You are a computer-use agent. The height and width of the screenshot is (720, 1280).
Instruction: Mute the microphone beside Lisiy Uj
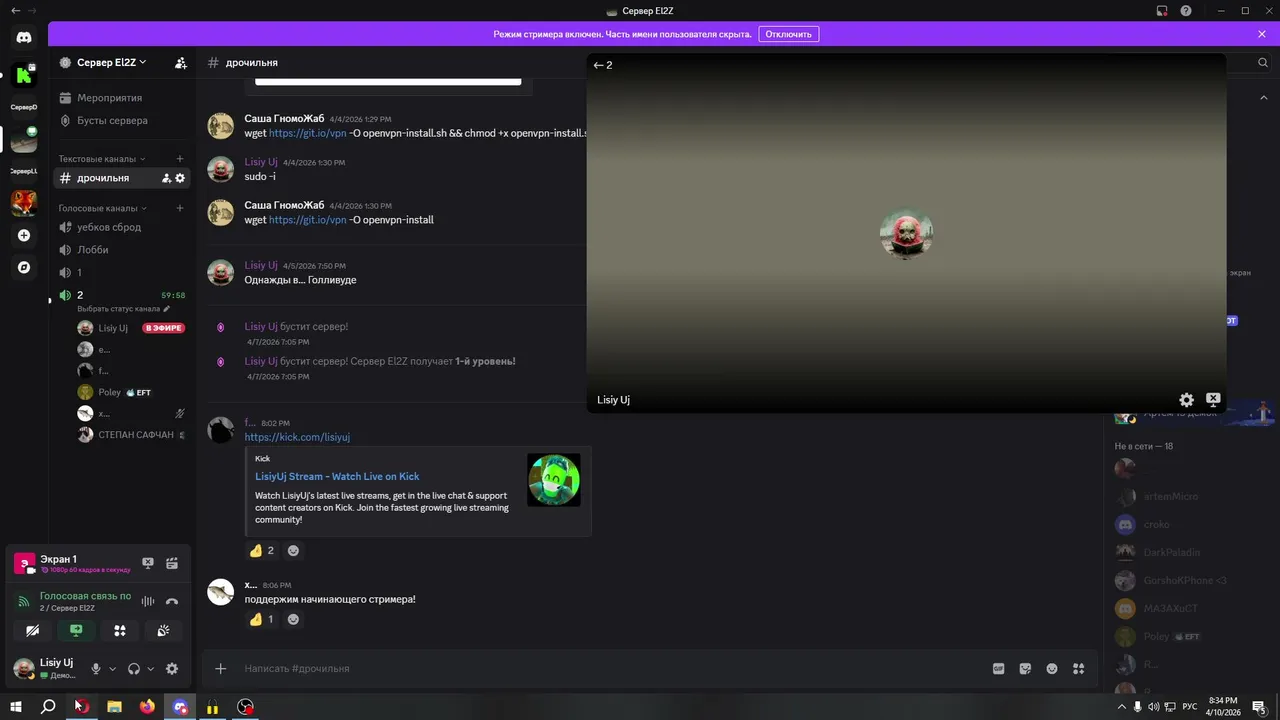click(x=96, y=669)
